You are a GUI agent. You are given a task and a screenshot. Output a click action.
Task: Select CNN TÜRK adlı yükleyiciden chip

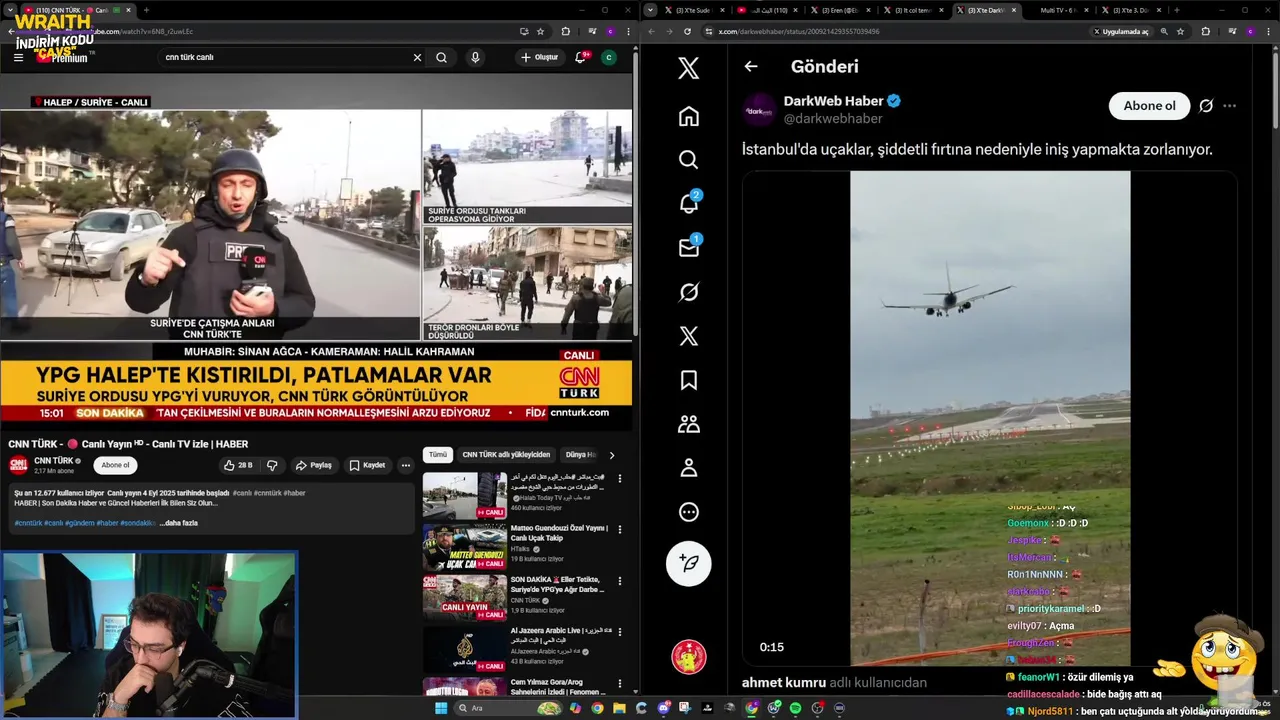pos(506,454)
